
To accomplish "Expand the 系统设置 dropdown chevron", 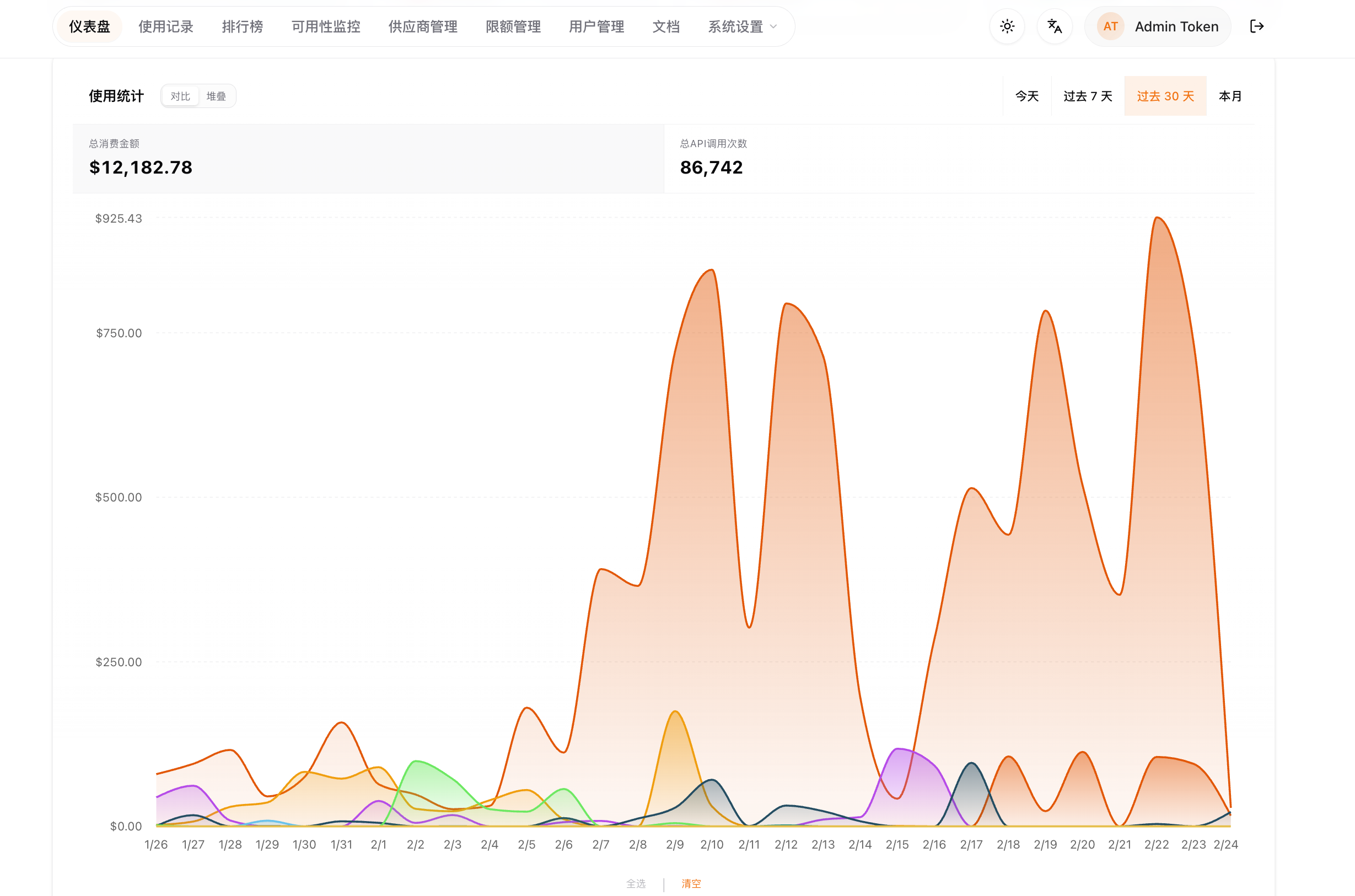I will click(774, 26).
